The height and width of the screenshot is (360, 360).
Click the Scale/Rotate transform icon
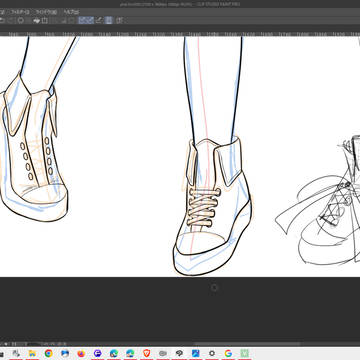click(45, 20)
